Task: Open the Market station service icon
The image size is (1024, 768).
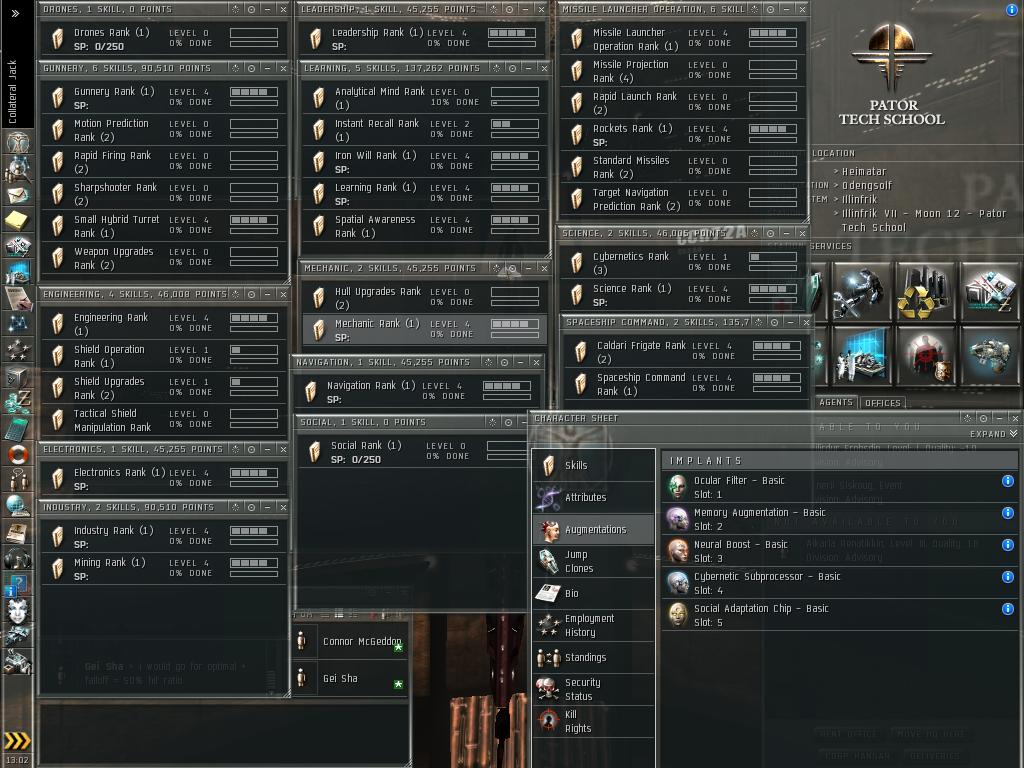Action: click(989, 291)
